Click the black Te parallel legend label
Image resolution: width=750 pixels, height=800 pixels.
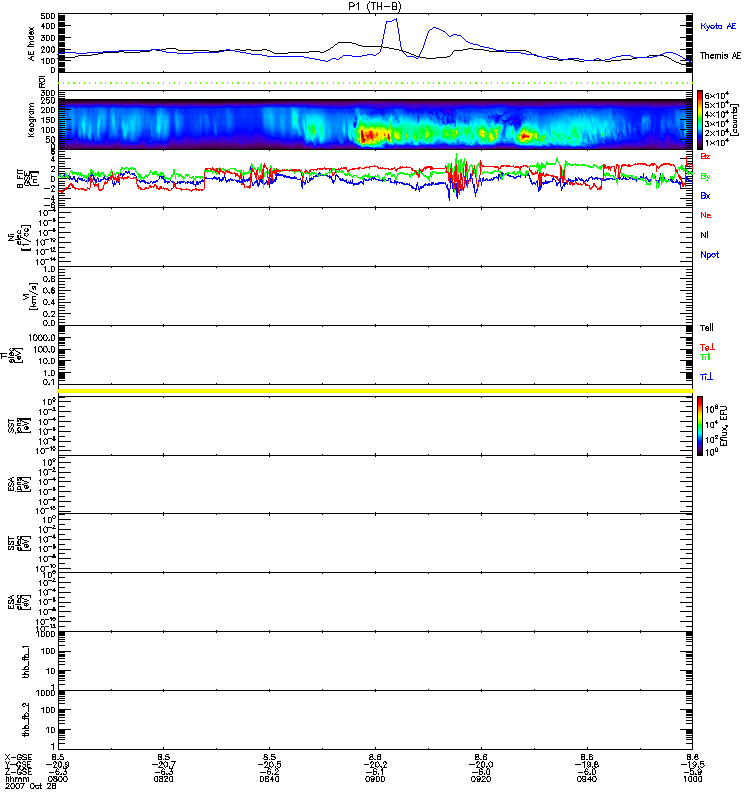(707, 328)
